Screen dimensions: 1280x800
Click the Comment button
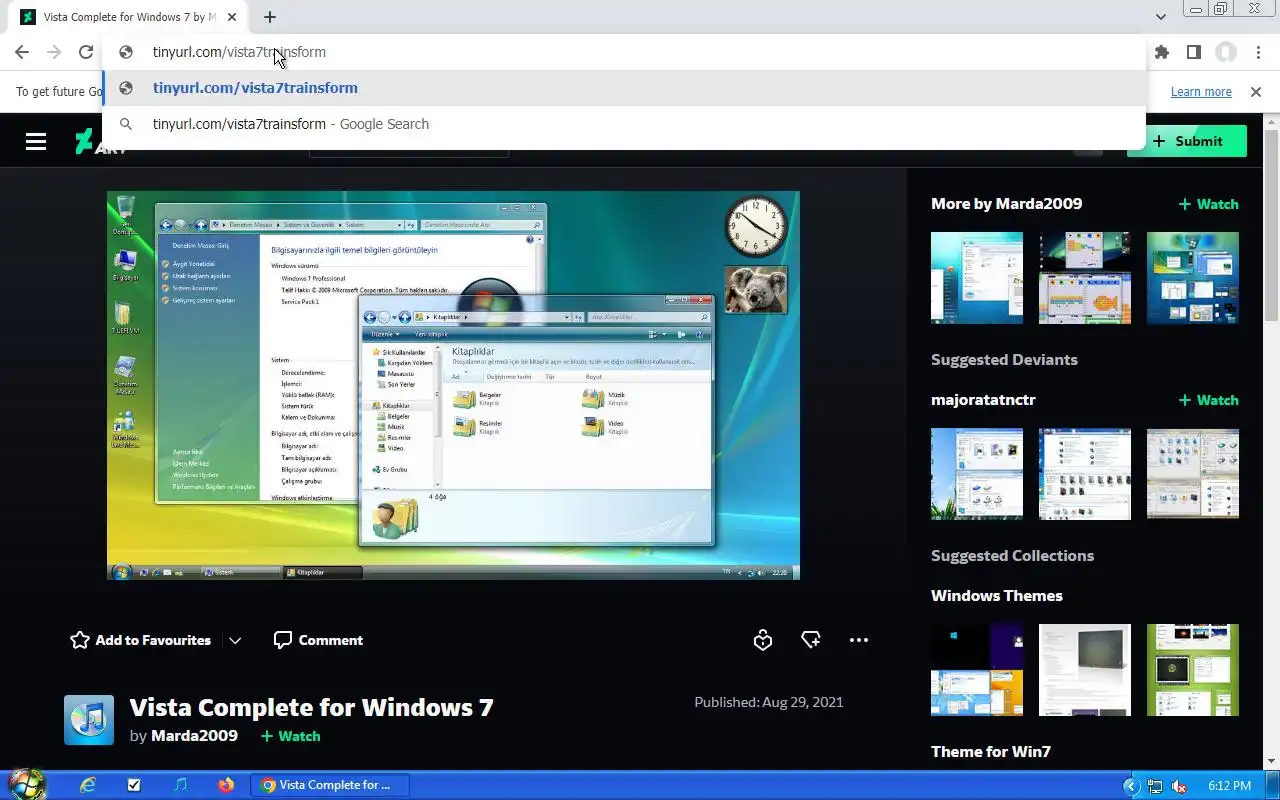318,640
